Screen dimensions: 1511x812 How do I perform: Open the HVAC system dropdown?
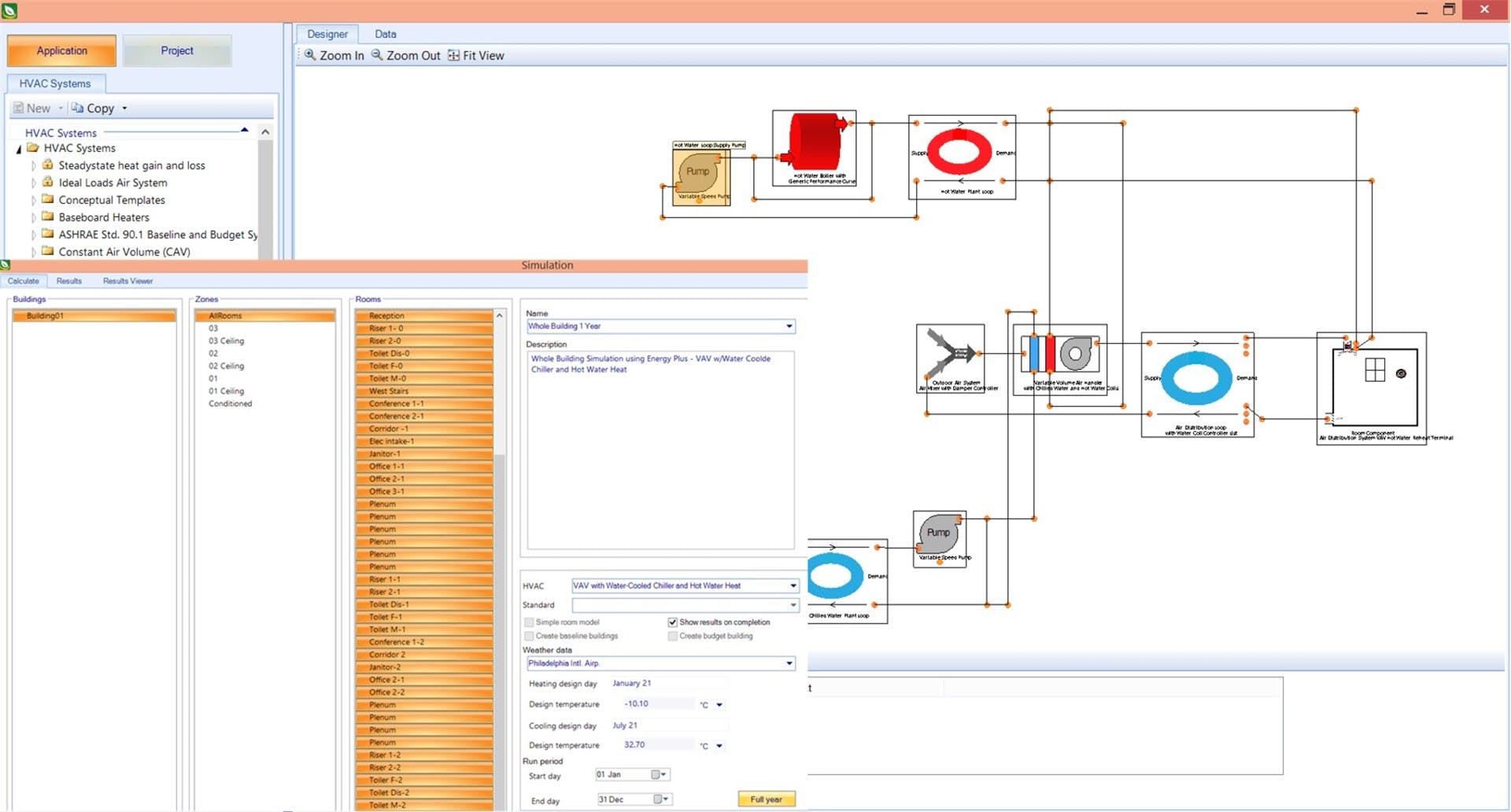(792, 586)
